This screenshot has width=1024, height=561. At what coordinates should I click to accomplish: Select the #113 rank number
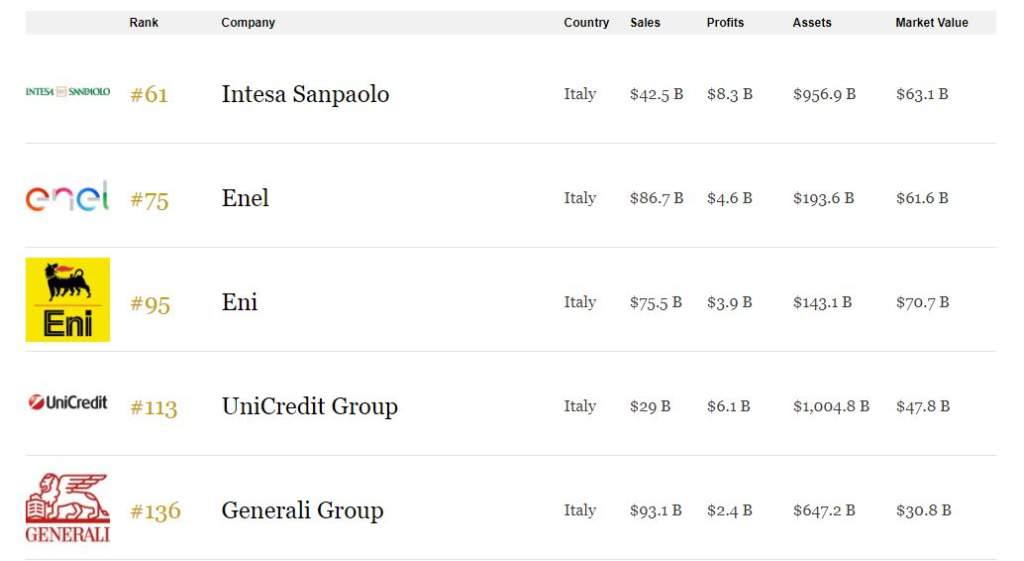click(153, 408)
